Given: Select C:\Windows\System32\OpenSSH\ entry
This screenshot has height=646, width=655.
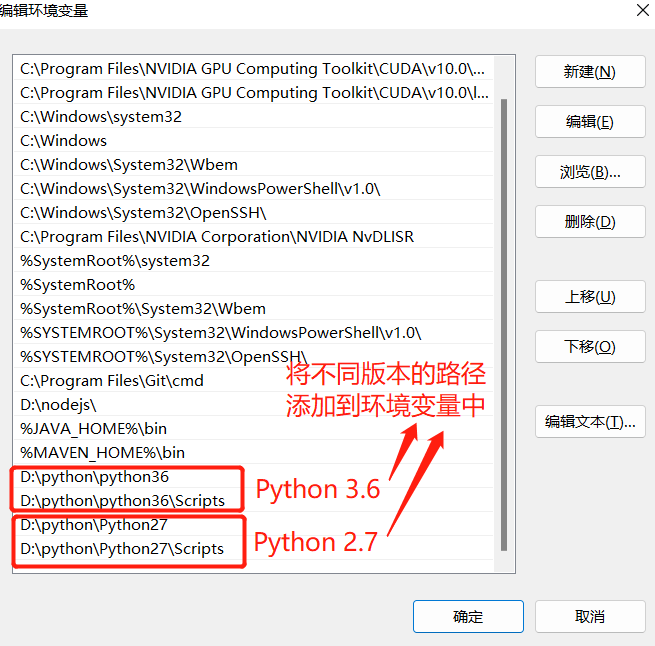Looking at the screenshot, I should coord(254,213).
